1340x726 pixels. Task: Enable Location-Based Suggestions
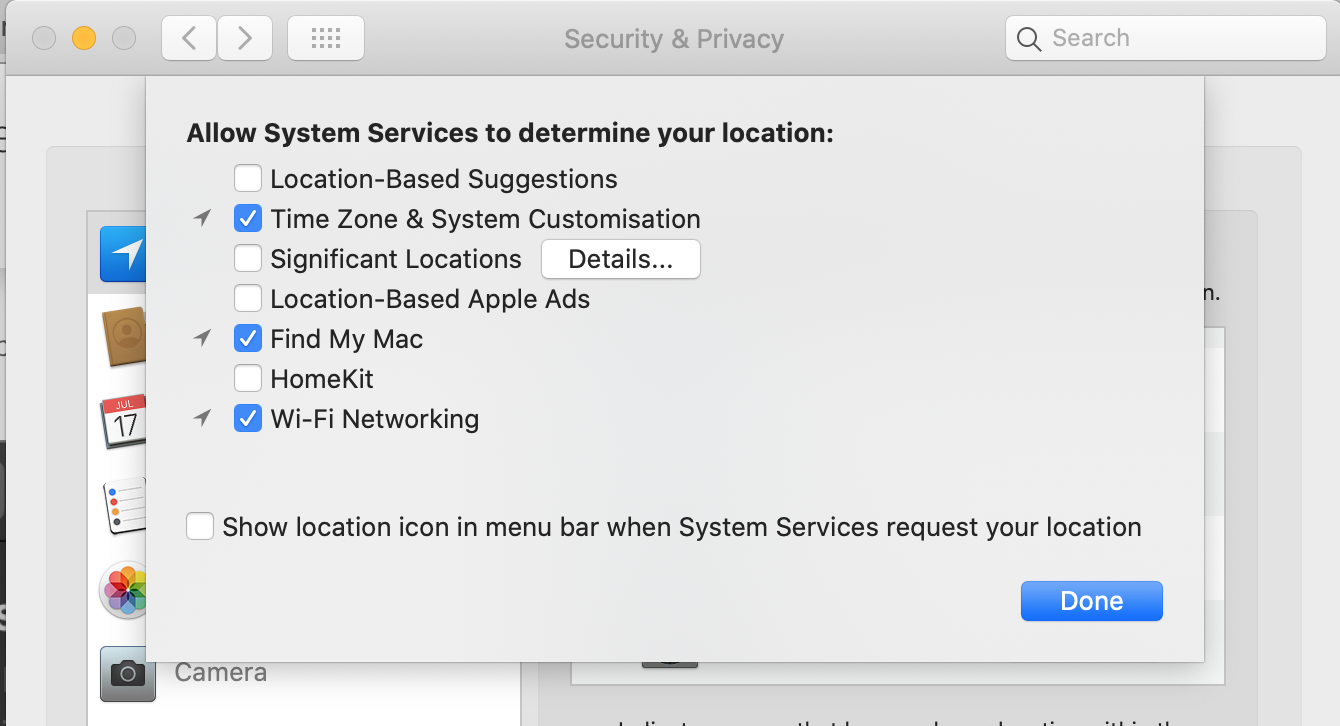pyautogui.click(x=248, y=179)
